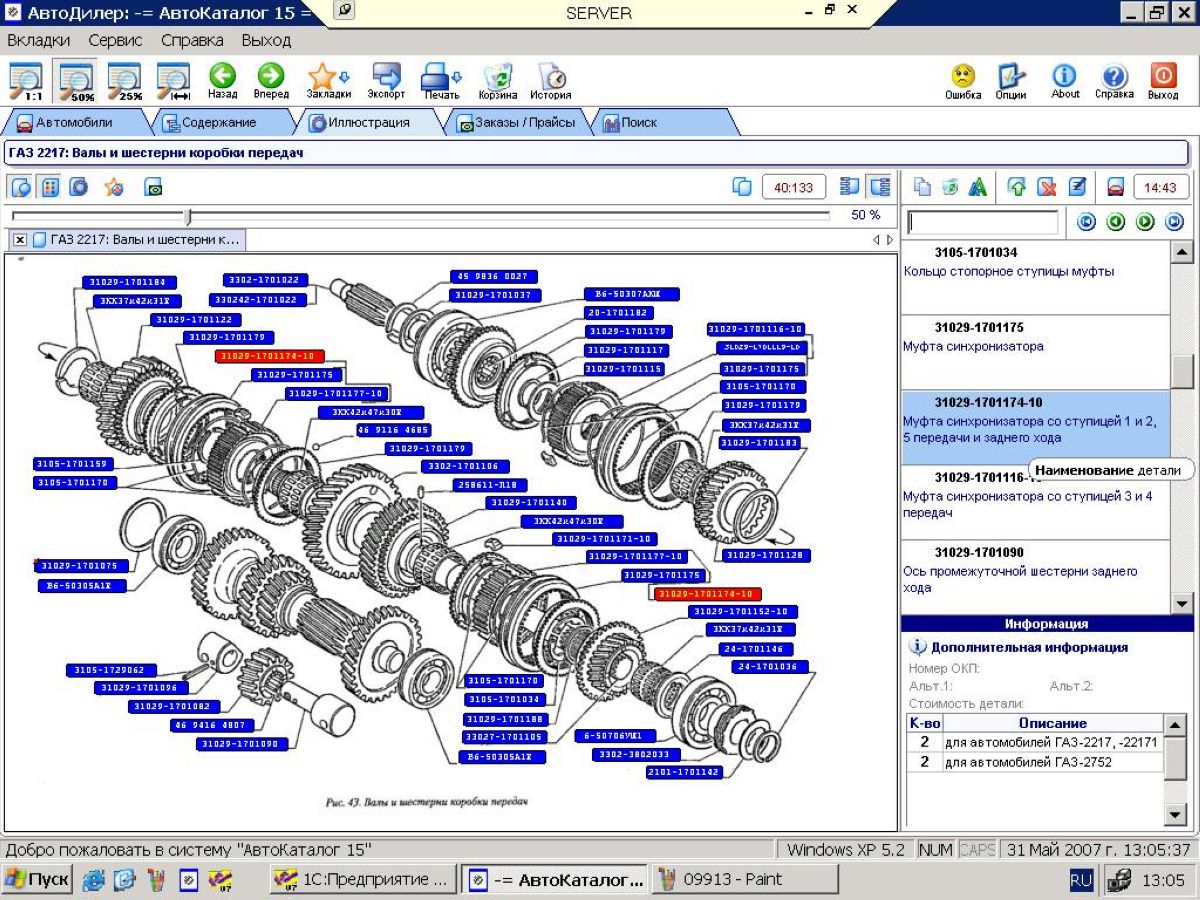Open the История history
The image size is (1200, 900).
[x=551, y=81]
